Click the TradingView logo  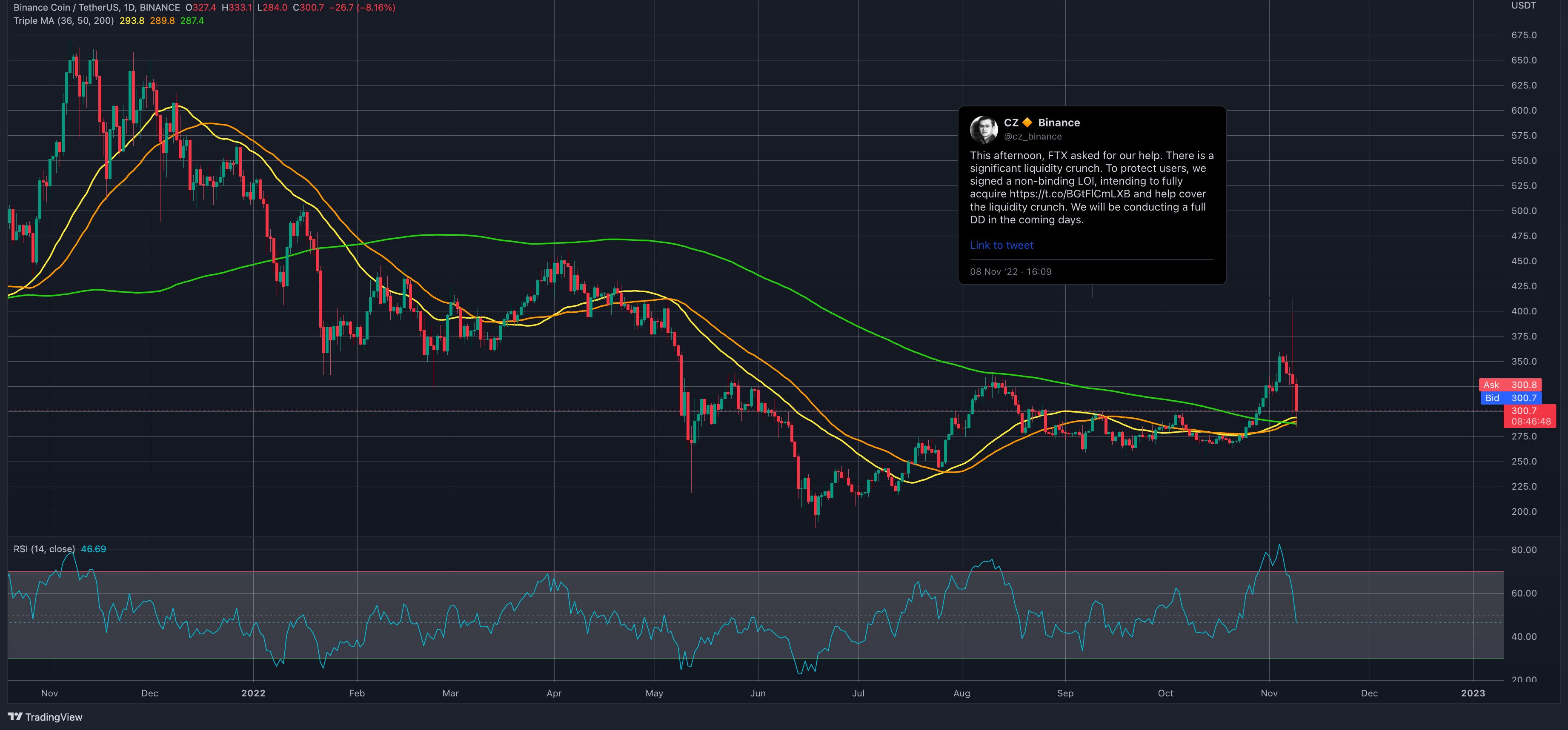(45, 717)
